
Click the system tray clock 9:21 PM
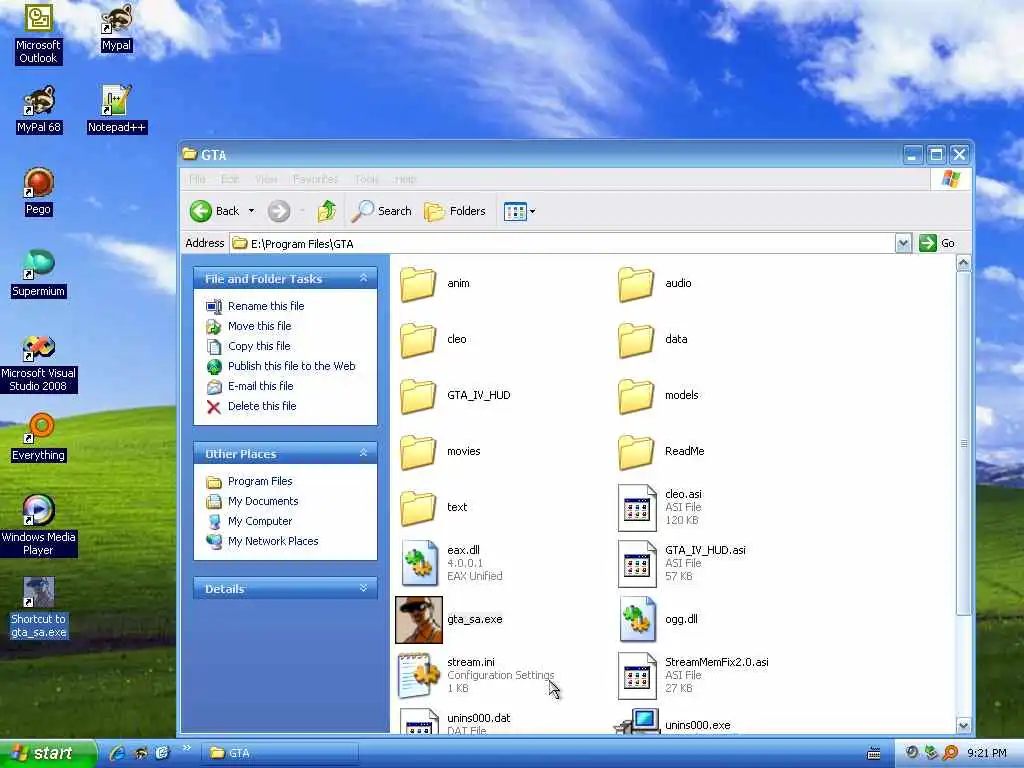986,754
